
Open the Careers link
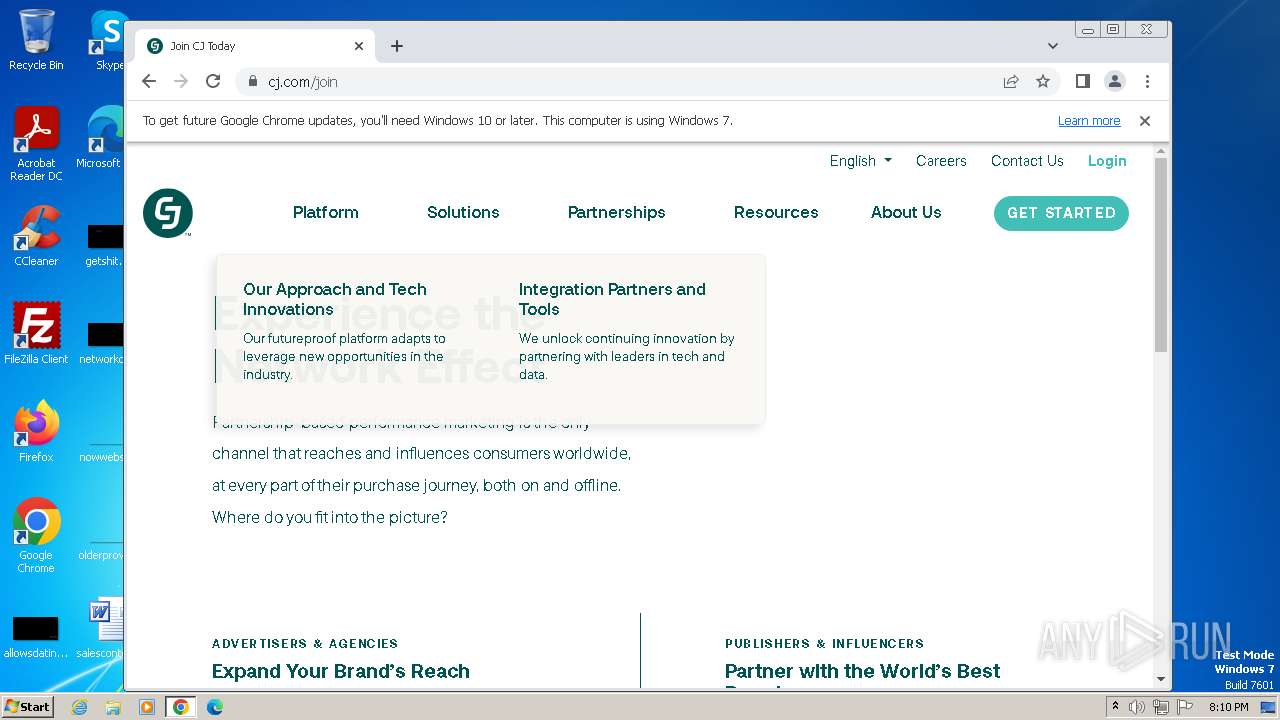[x=941, y=161]
